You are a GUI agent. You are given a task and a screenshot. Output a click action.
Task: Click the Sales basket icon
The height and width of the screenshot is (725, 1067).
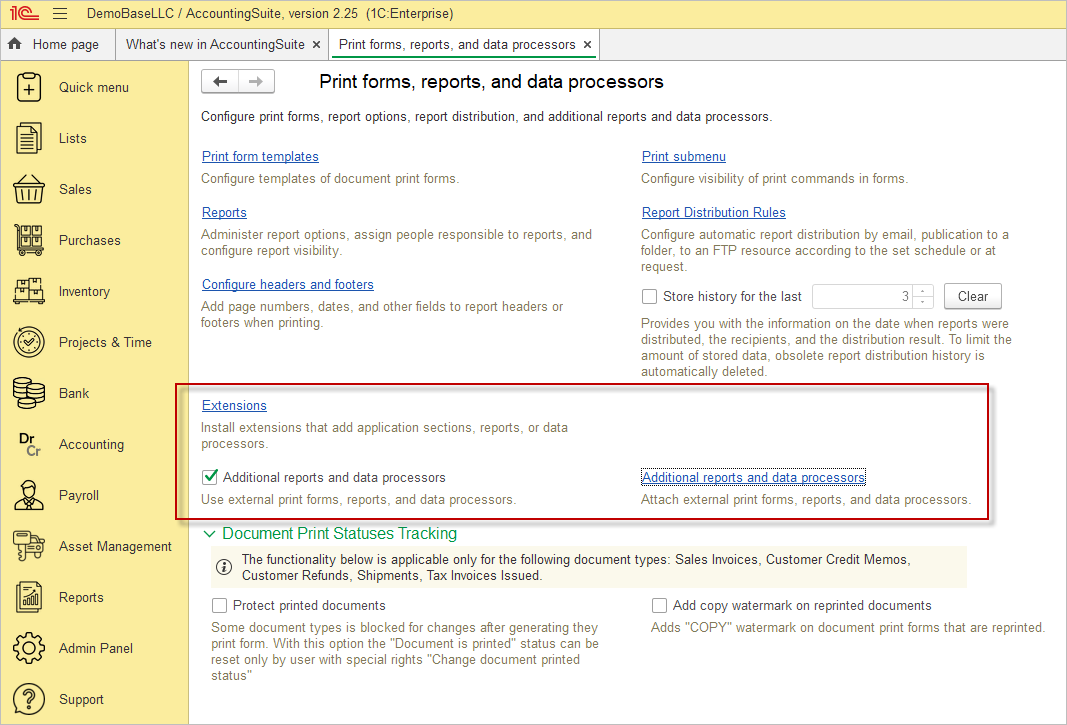coord(29,189)
